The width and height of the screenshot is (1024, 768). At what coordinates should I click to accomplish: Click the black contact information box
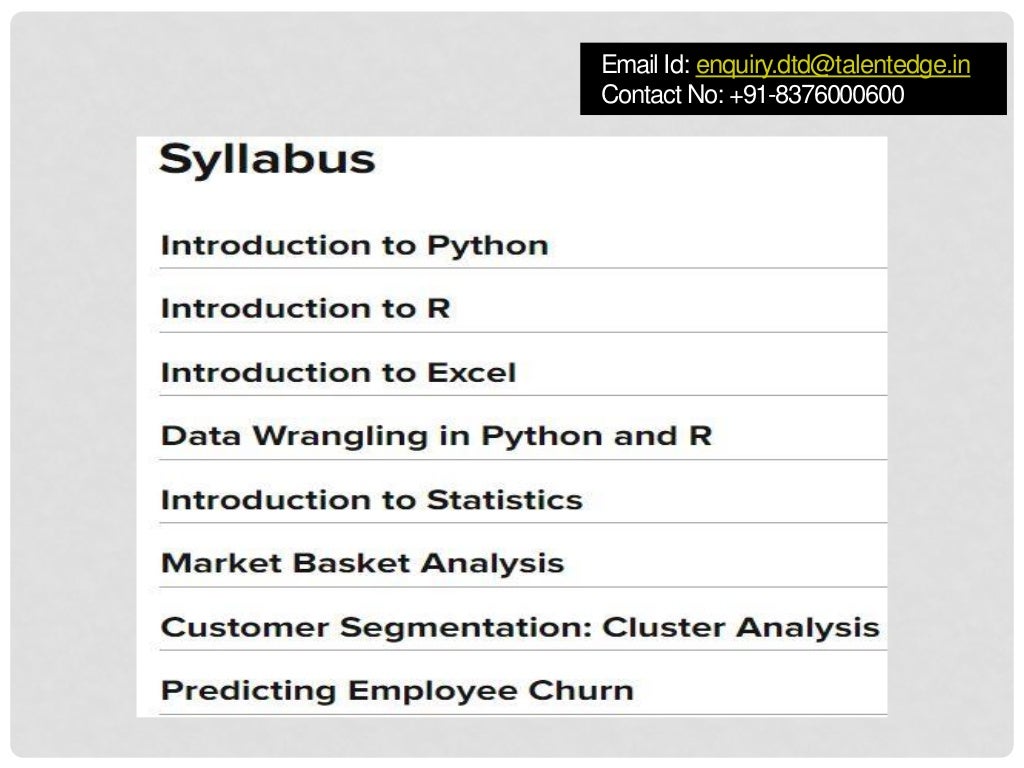[x=793, y=79]
